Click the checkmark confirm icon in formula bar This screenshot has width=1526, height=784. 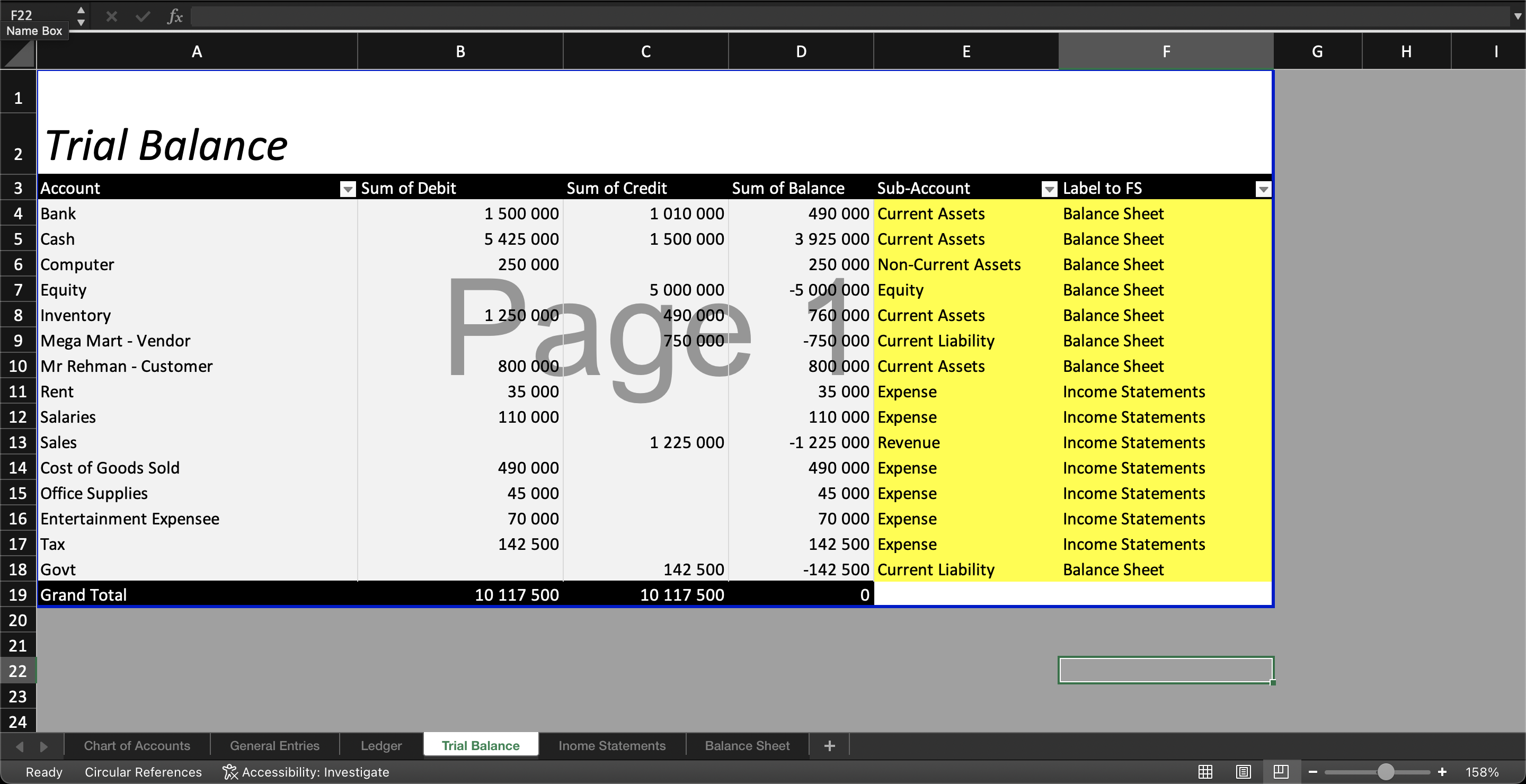click(142, 16)
